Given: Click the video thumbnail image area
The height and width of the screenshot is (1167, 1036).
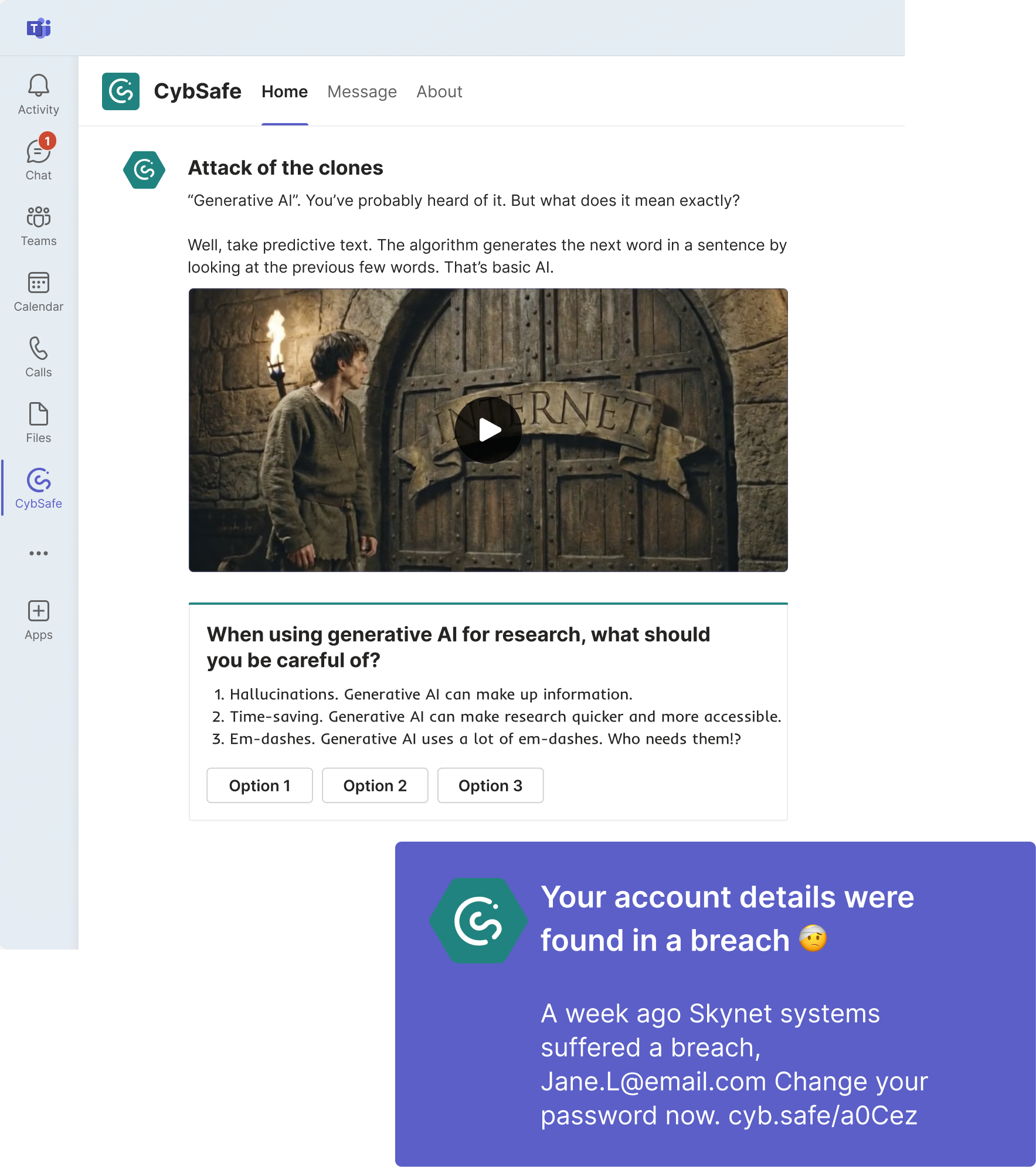Looking at the screenshot, I should (x=488, y=430).
